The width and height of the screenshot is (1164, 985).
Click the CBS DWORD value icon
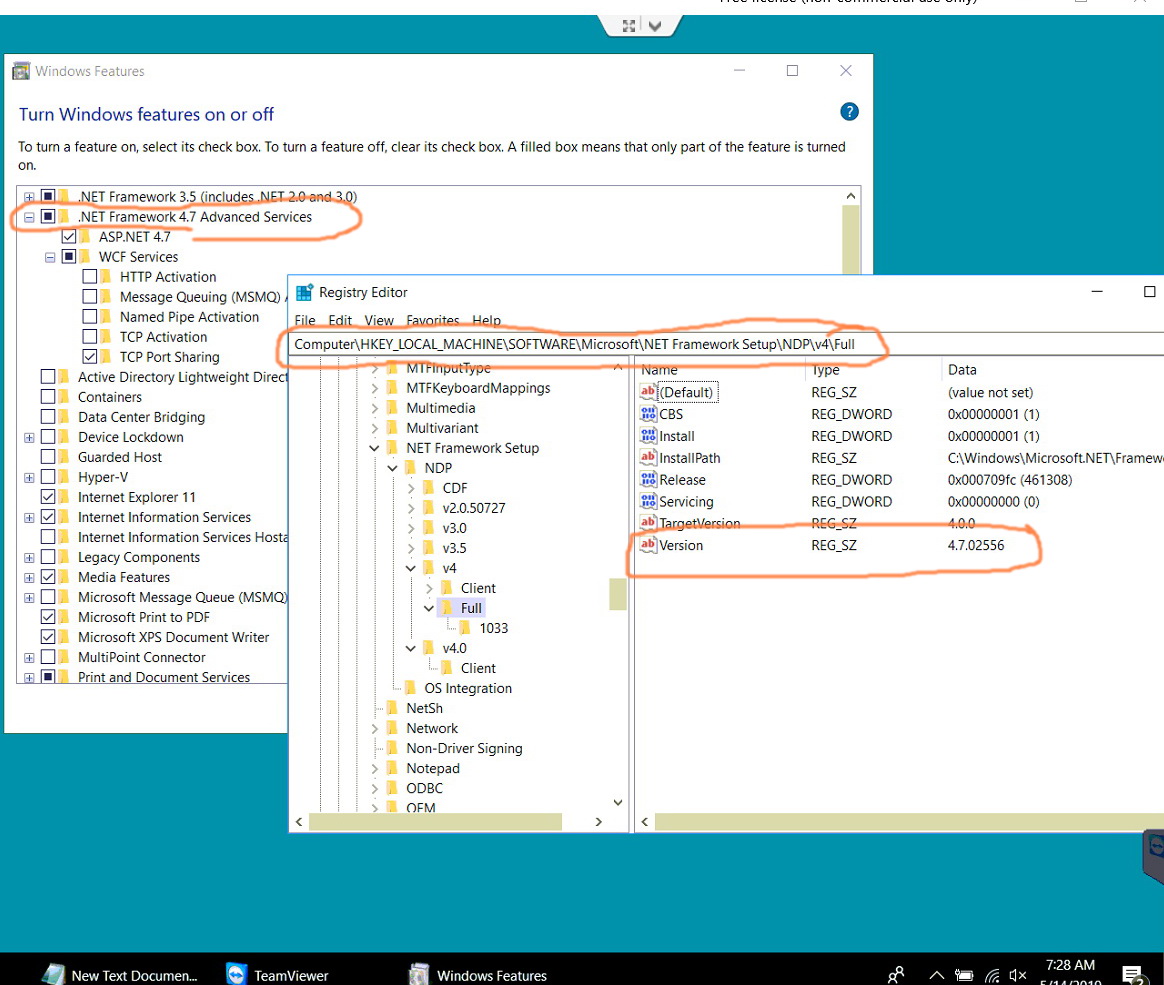648,414
